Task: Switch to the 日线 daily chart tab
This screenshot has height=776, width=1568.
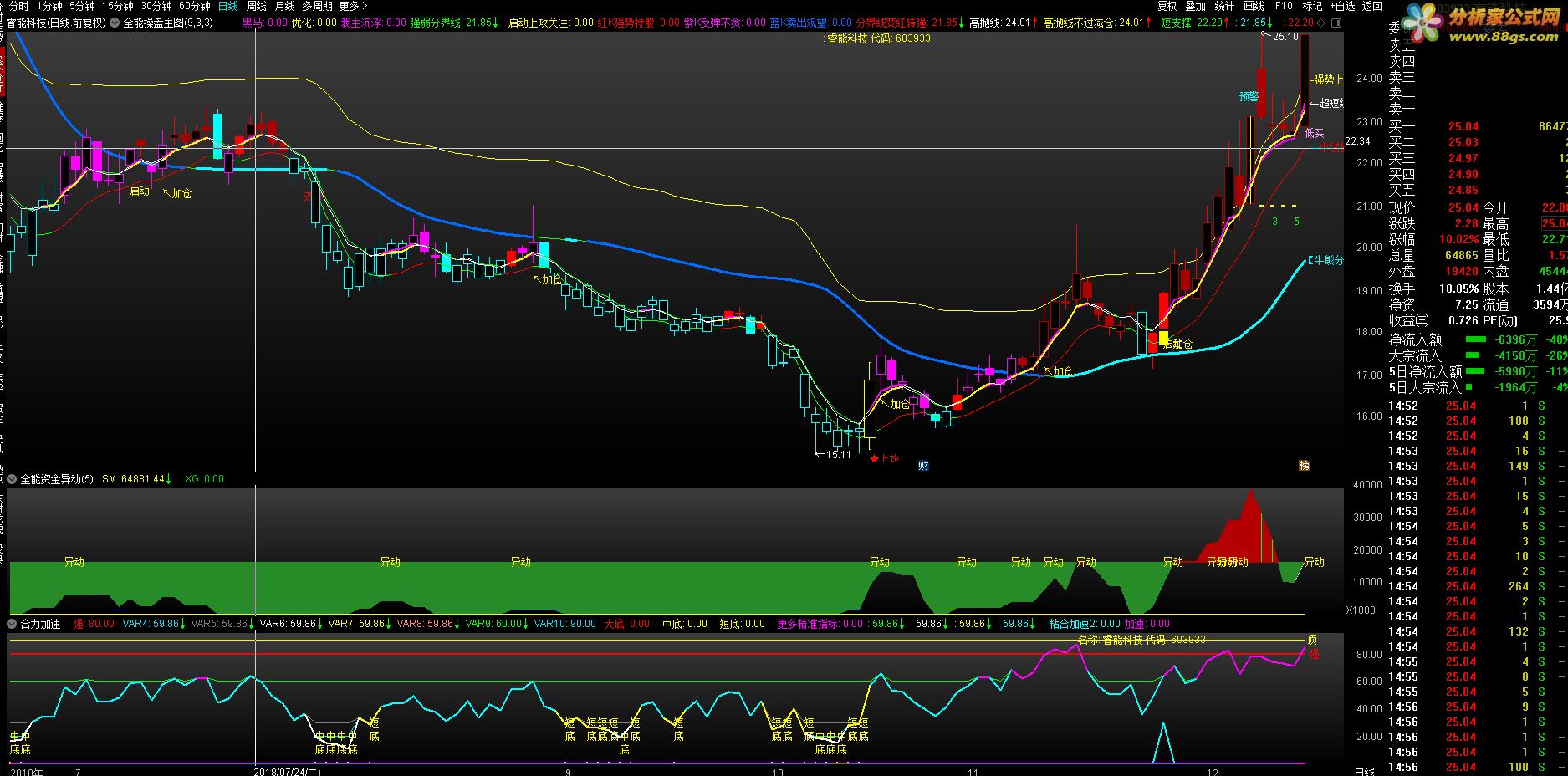Action: (227, 6)
